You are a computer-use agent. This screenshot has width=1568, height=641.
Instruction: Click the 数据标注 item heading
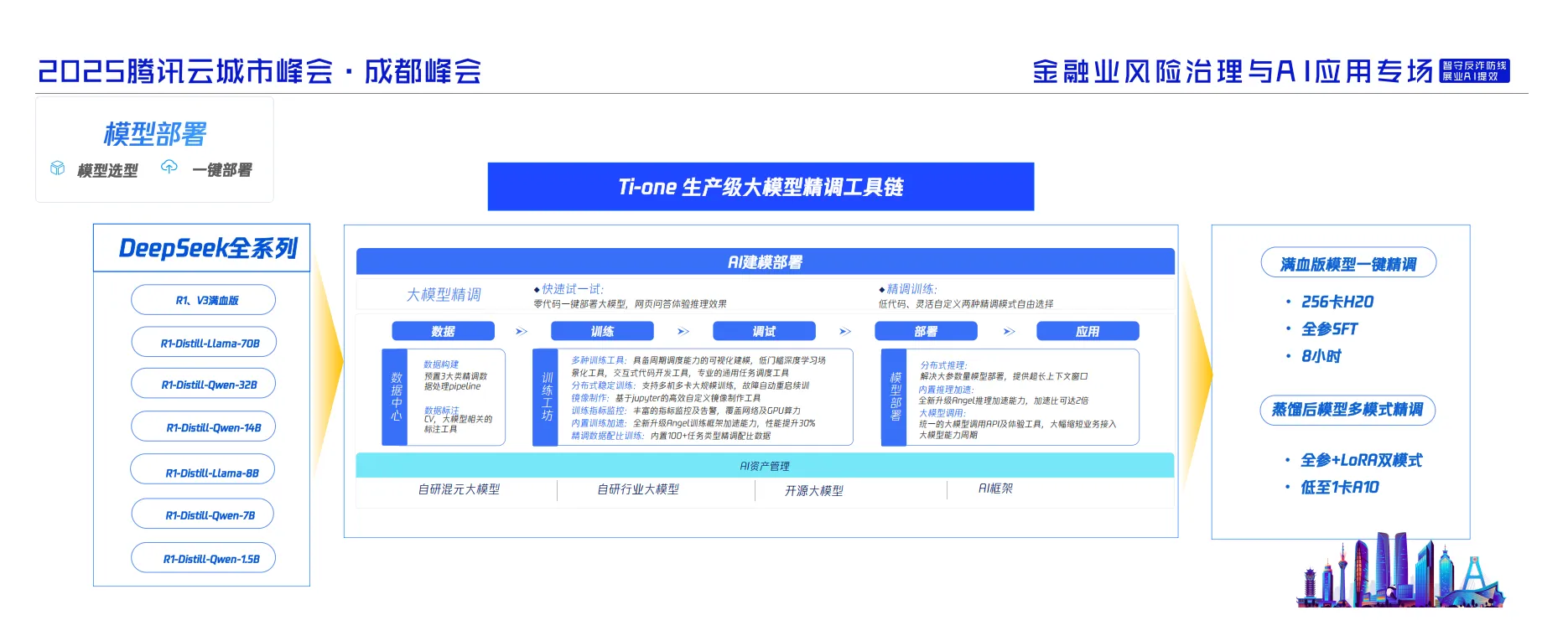441,411
